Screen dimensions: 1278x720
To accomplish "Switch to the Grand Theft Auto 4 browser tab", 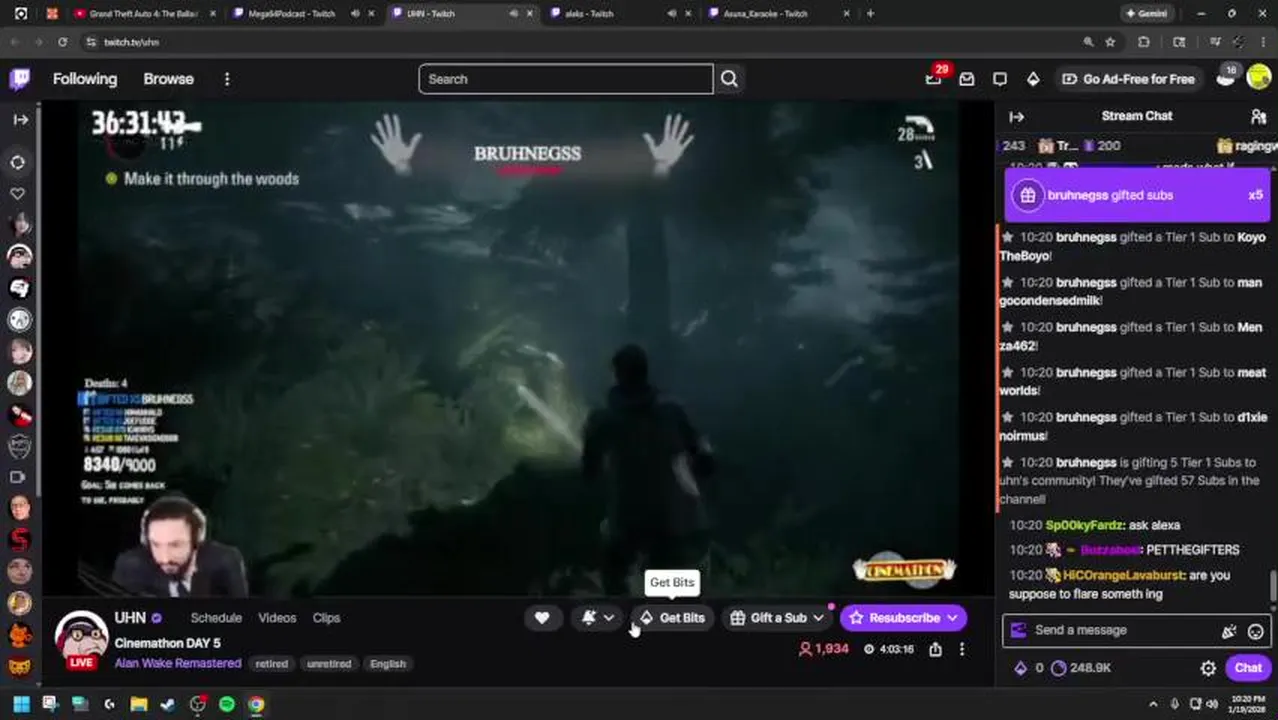I will (x=145, y=13).
